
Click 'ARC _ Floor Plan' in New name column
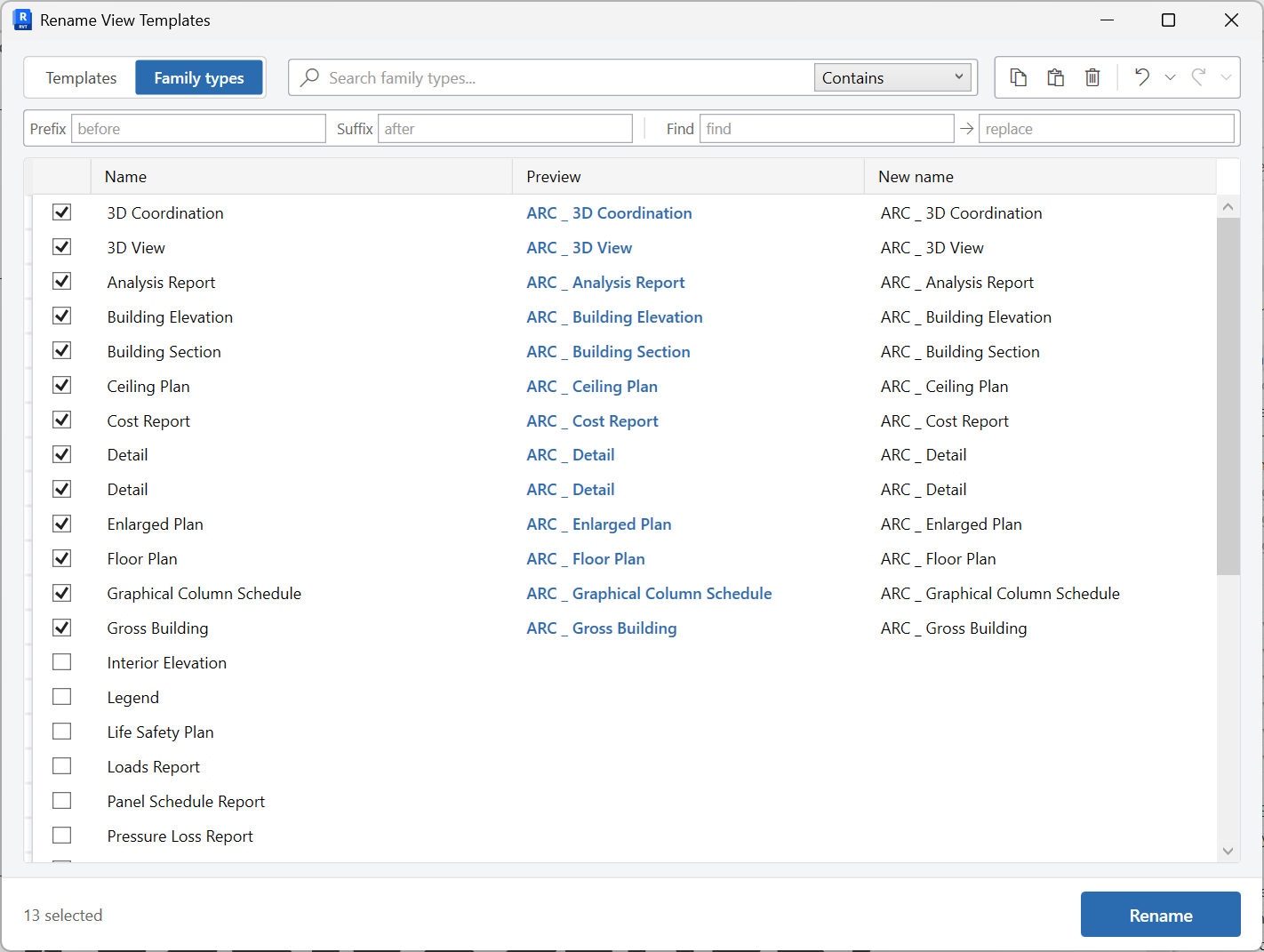coord(939,559)
